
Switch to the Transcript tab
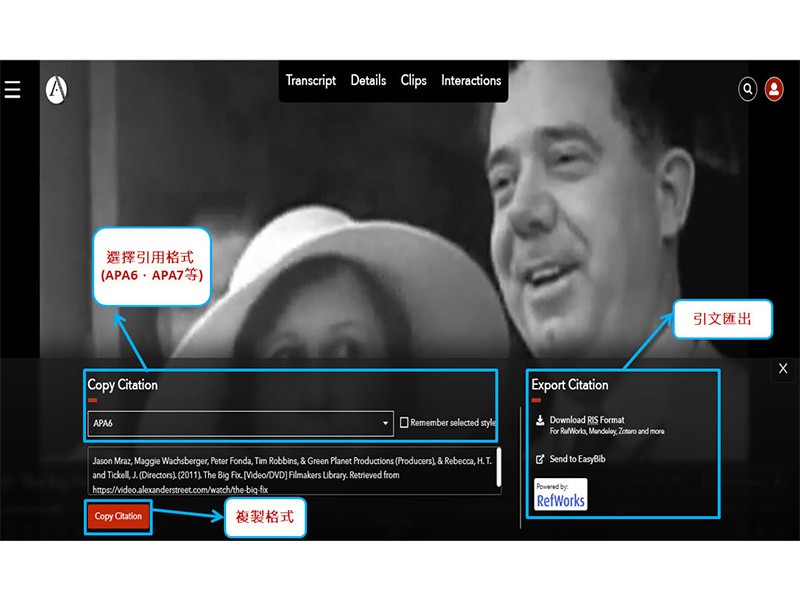pos(311,81)
